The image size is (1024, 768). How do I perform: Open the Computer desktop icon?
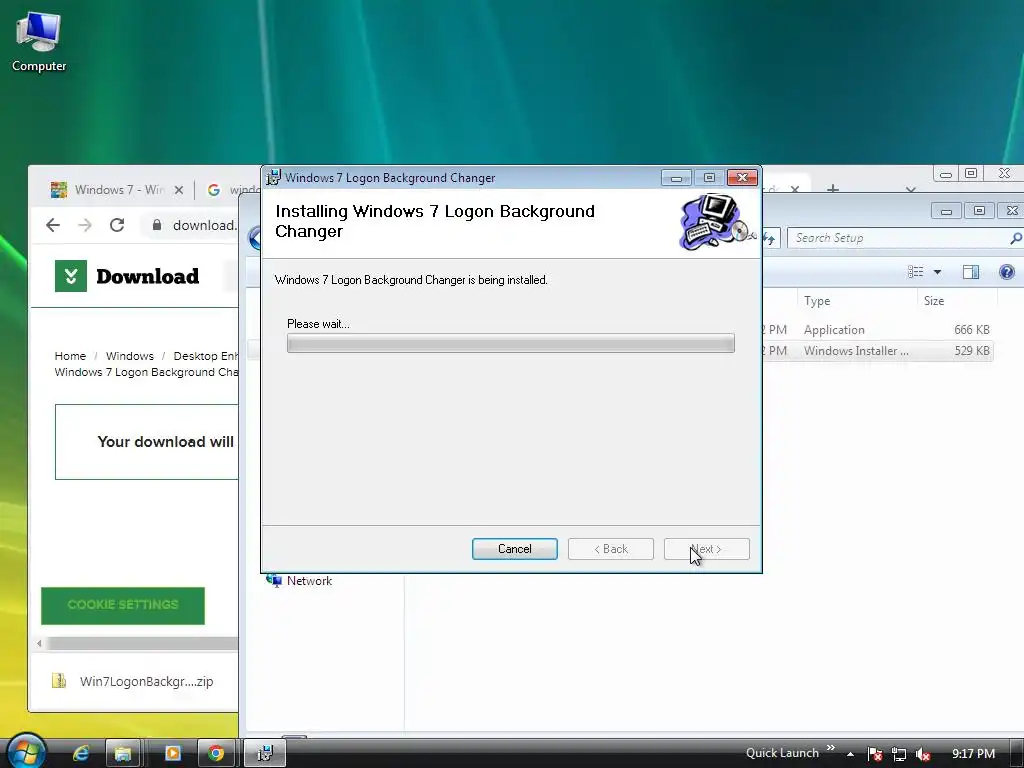(39, 42)
